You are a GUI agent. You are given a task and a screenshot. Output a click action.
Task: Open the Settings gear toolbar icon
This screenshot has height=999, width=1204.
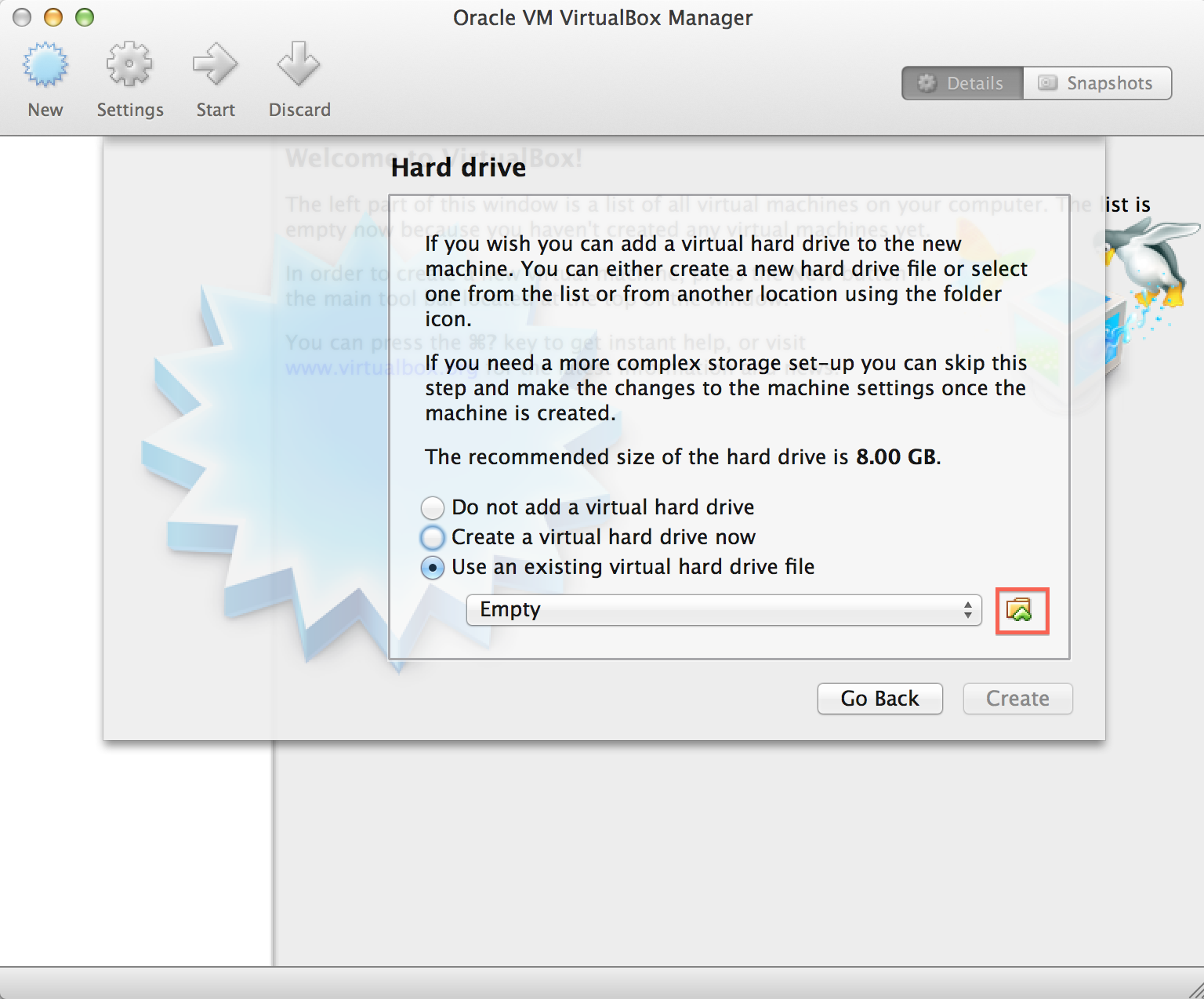pyautogui.click(x=129, y=66)
